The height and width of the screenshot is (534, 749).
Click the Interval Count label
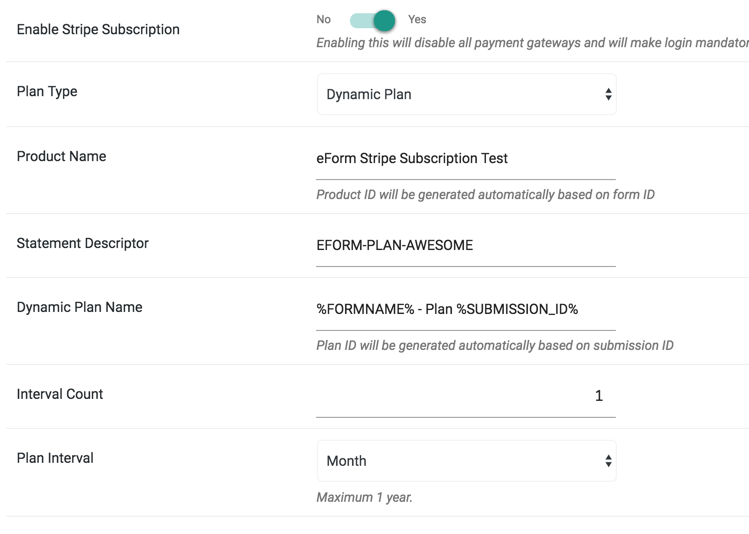pos(60,394)
